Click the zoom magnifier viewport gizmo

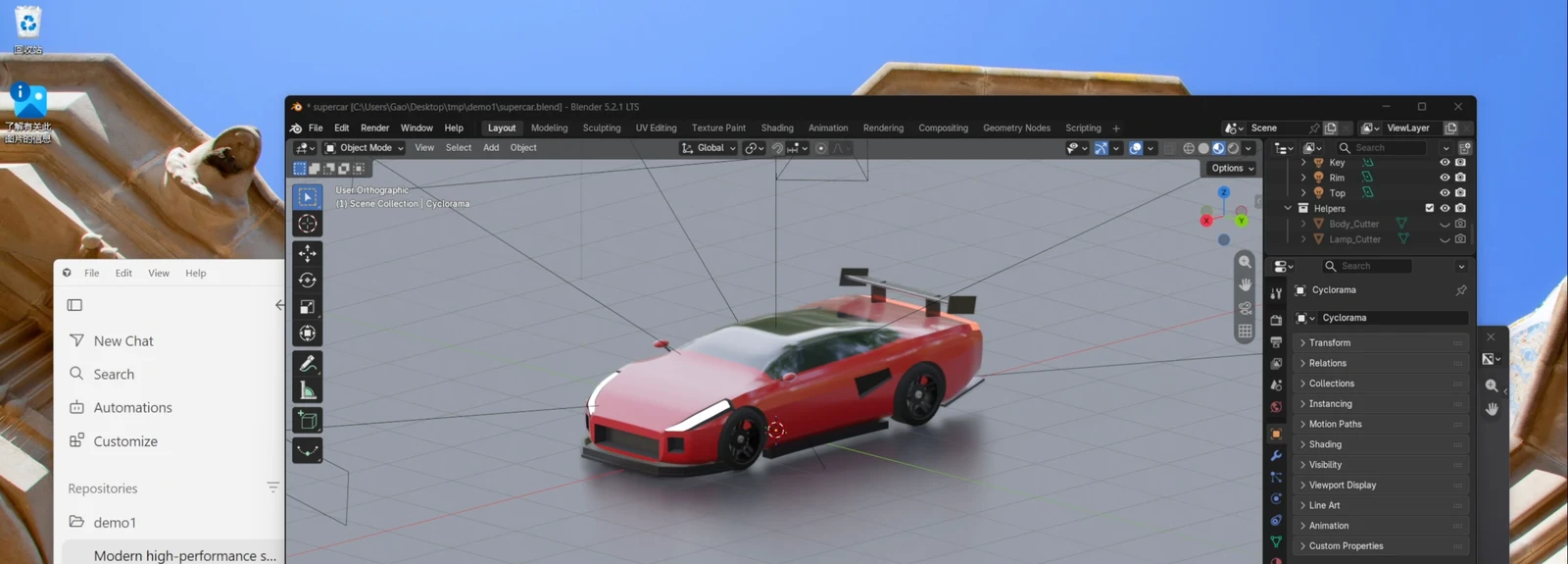(x=1245, y=262)
